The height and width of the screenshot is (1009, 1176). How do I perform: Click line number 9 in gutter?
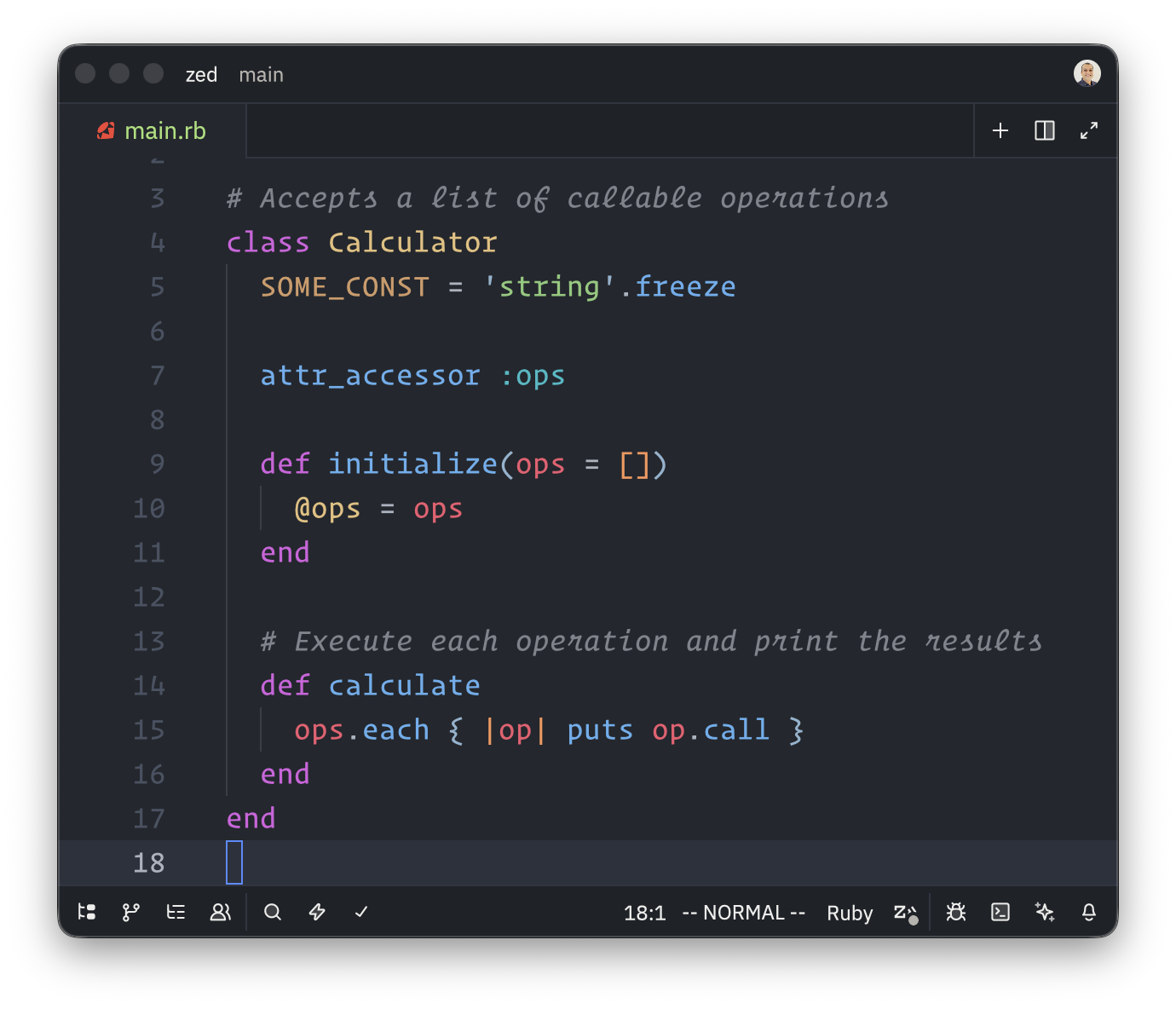(158, 464)
